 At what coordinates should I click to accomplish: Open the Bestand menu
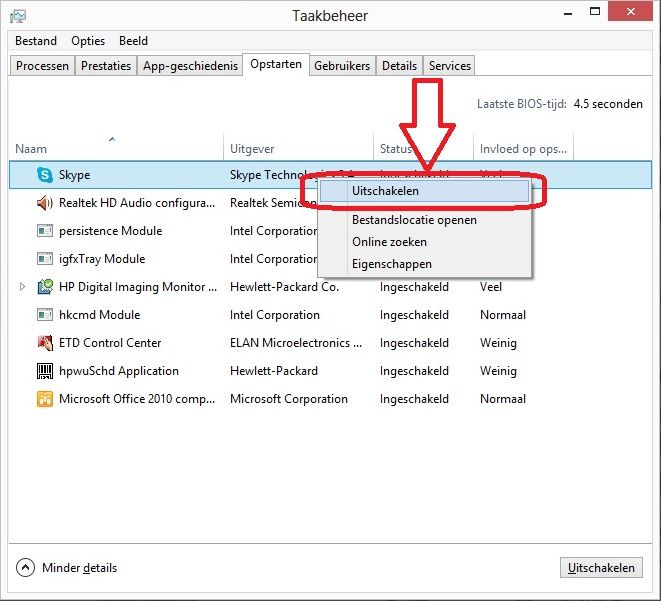point(36,41)
